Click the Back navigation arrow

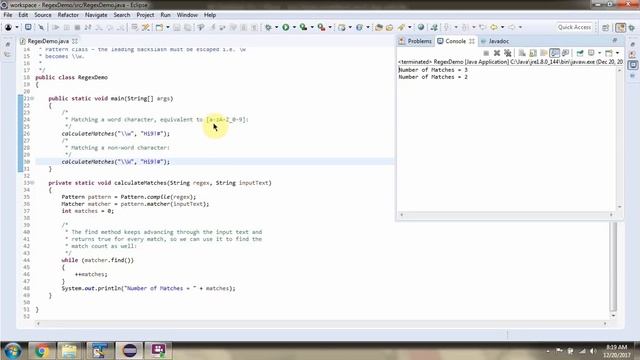tap(494, 27)
